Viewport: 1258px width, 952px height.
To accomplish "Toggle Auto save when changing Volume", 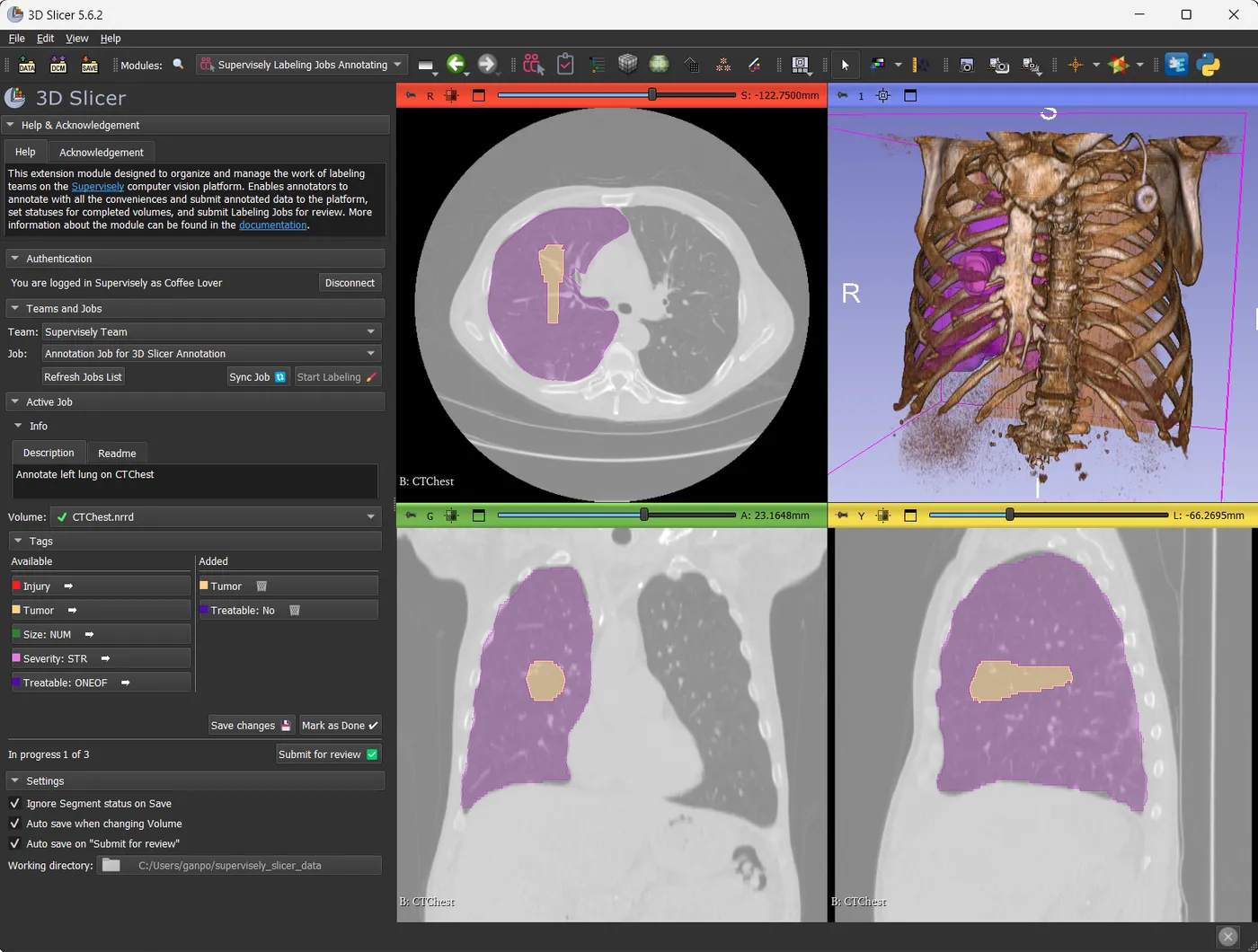I will (x=14, y=824).
